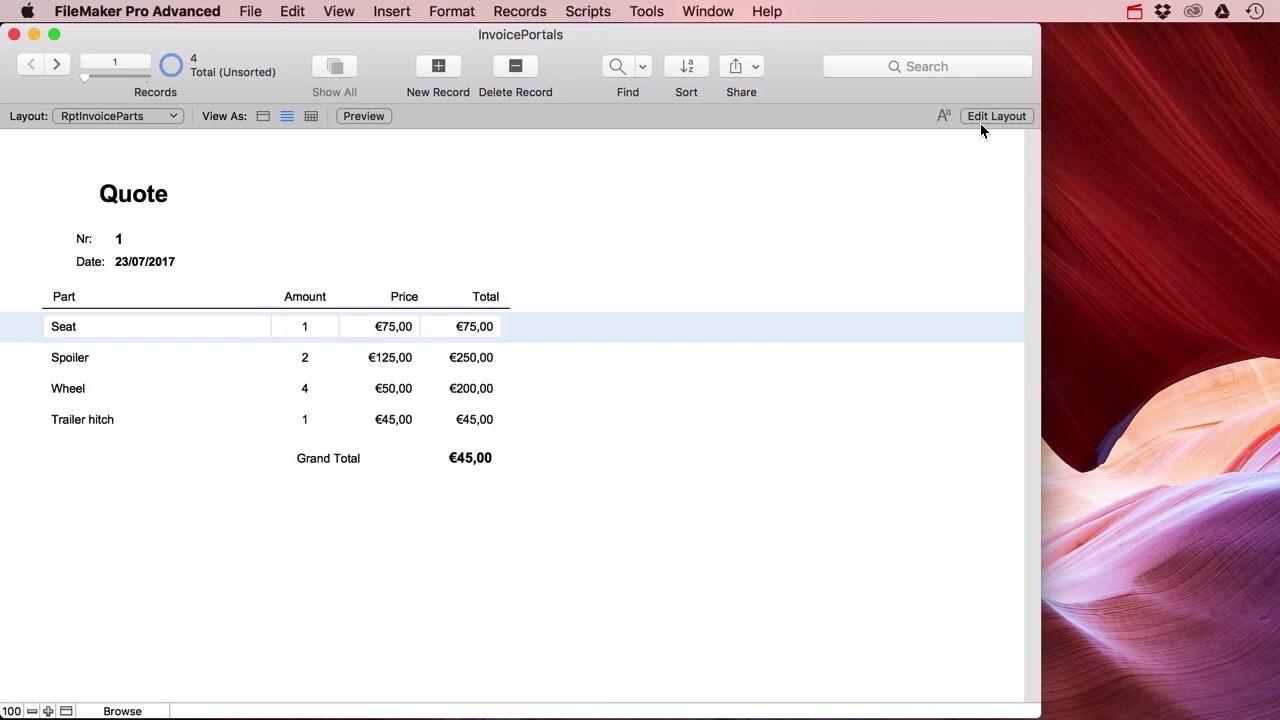Toggle status toolbar icon at bottom
The height and width of the screenshot is (720, 1280).
(66, 711)
